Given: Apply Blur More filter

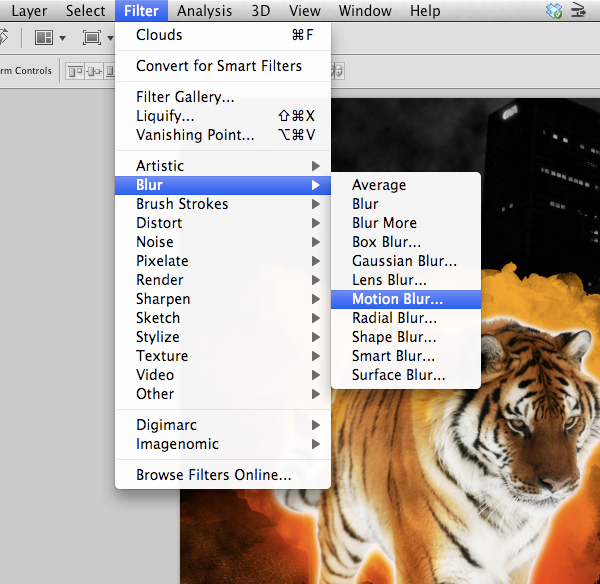Looking at the screenshot, I should (406, 223).
